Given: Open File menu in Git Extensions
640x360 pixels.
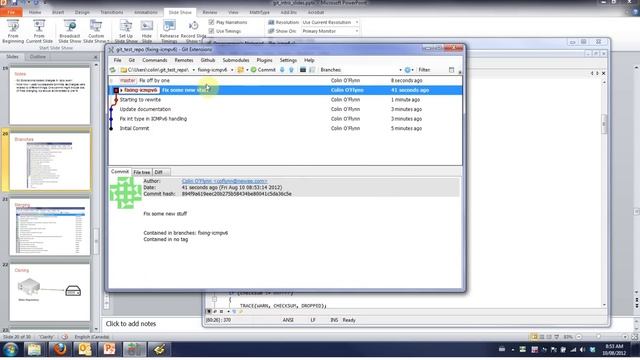Looking at the screenshot, I should (x=118, y=60).
